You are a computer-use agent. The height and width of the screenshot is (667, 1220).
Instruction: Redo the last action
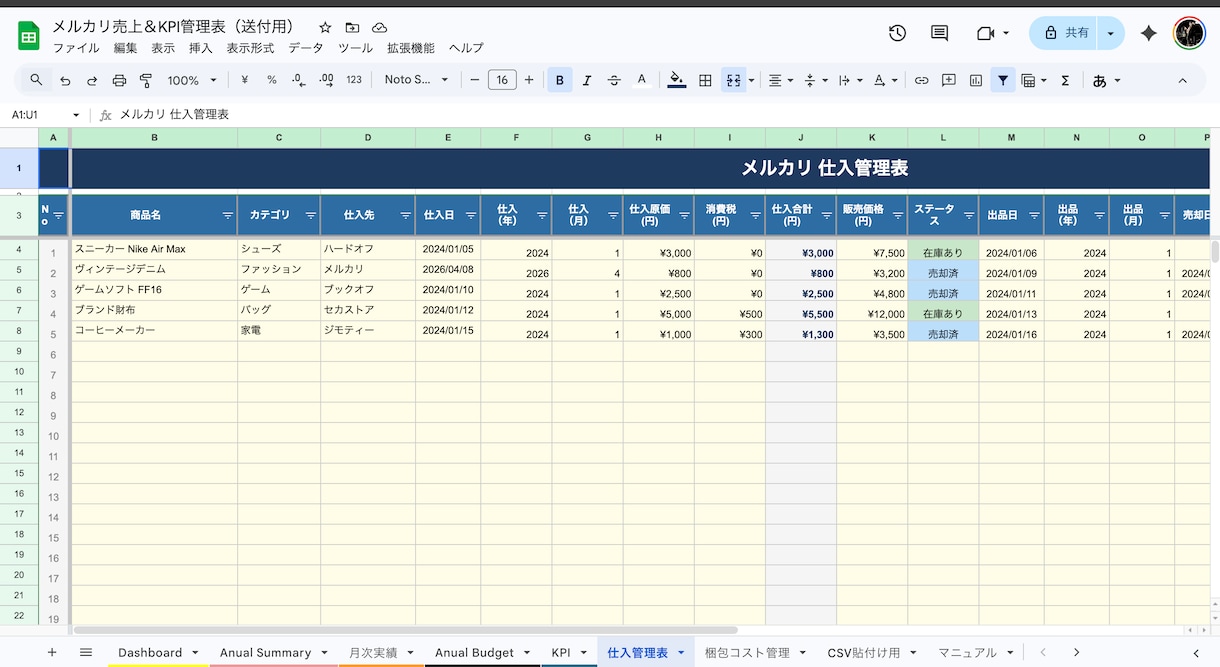tap(92, 80)
